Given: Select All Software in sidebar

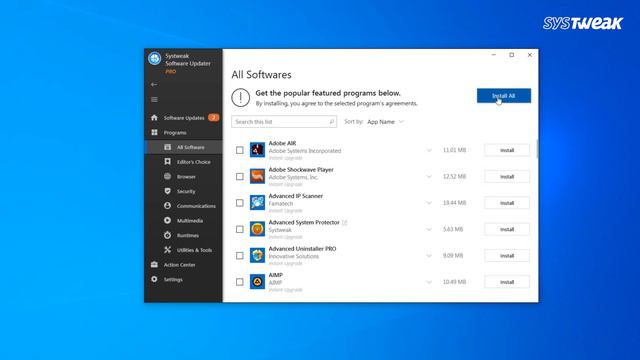Looking at the screenshot, I should [184, 147].
